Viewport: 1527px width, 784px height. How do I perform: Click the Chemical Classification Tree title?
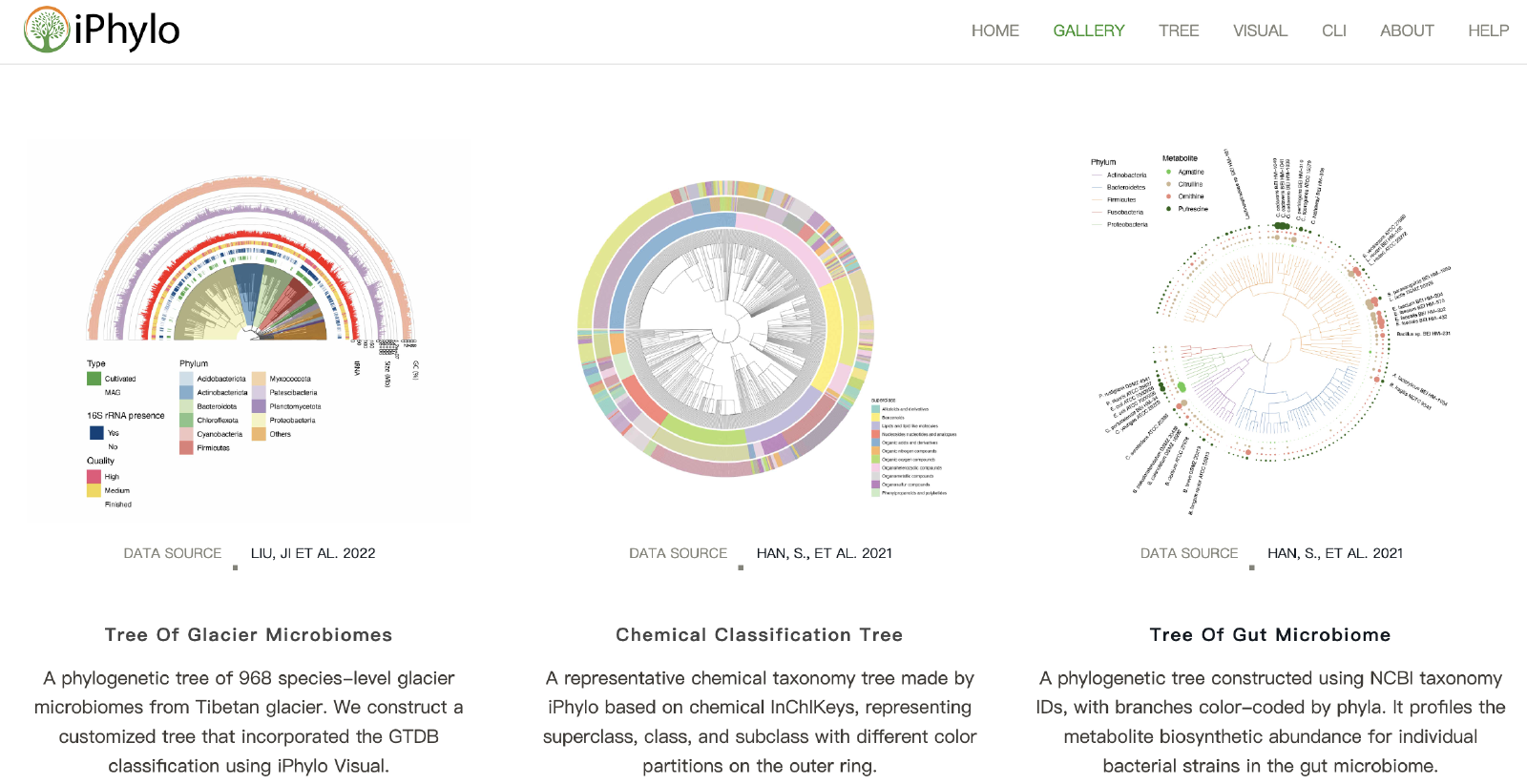pyautogui.click(x=759, y=635)
